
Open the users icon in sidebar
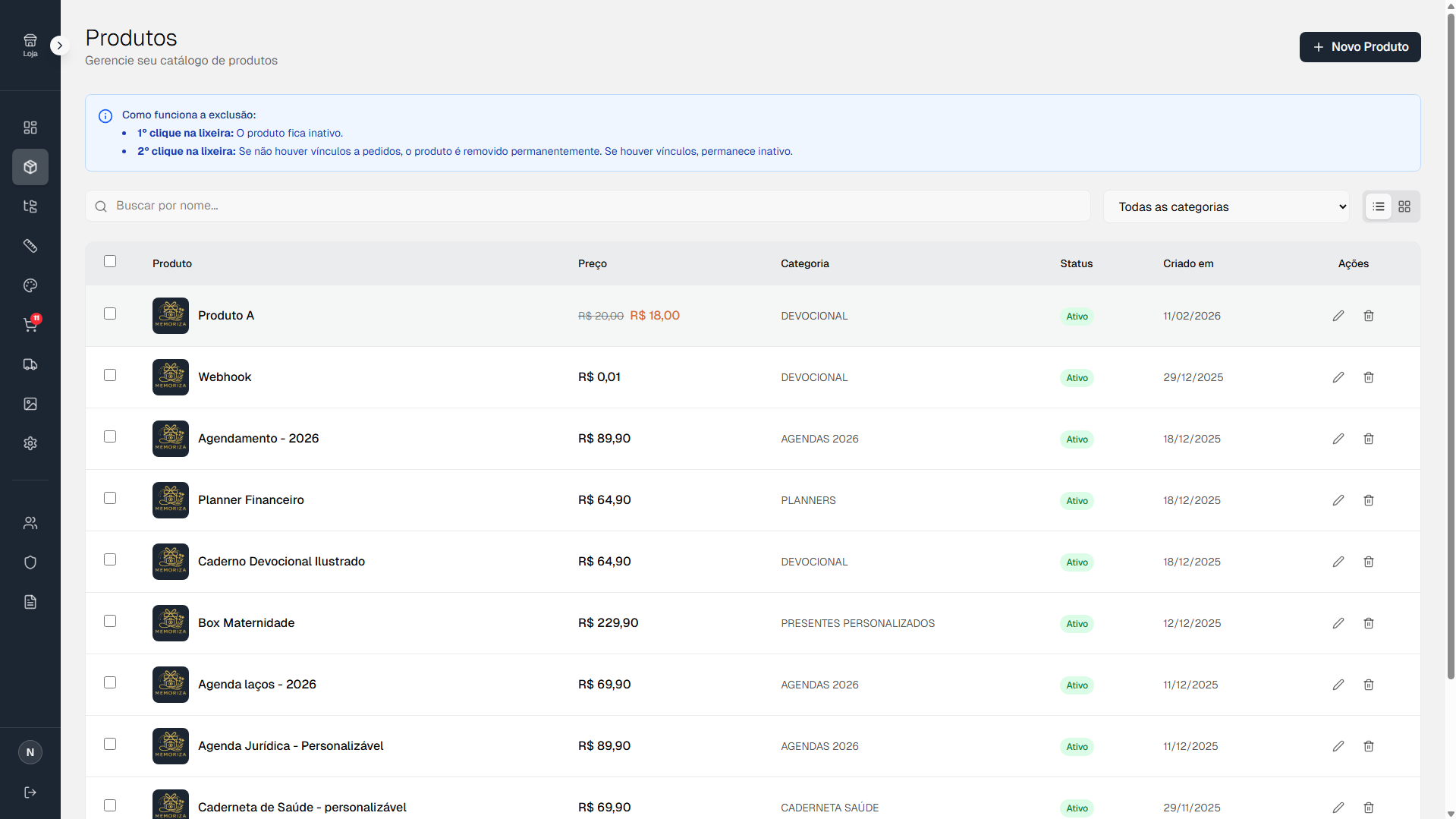click(x=30, y=523)
